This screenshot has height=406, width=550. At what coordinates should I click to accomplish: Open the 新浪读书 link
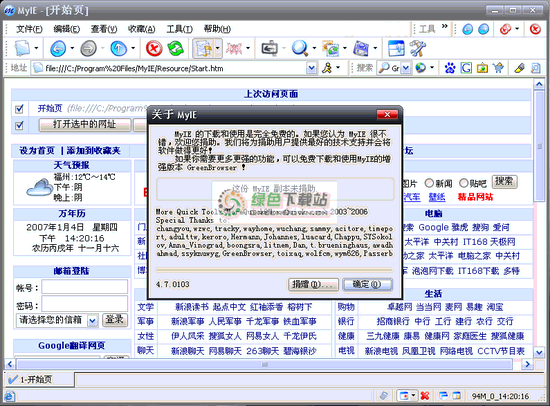(x=192, y=307)
